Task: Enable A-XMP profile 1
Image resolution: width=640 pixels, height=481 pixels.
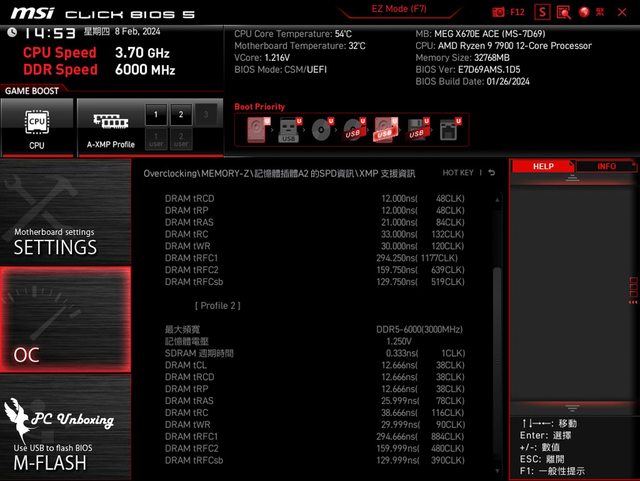Action: [x=155, y=115]
